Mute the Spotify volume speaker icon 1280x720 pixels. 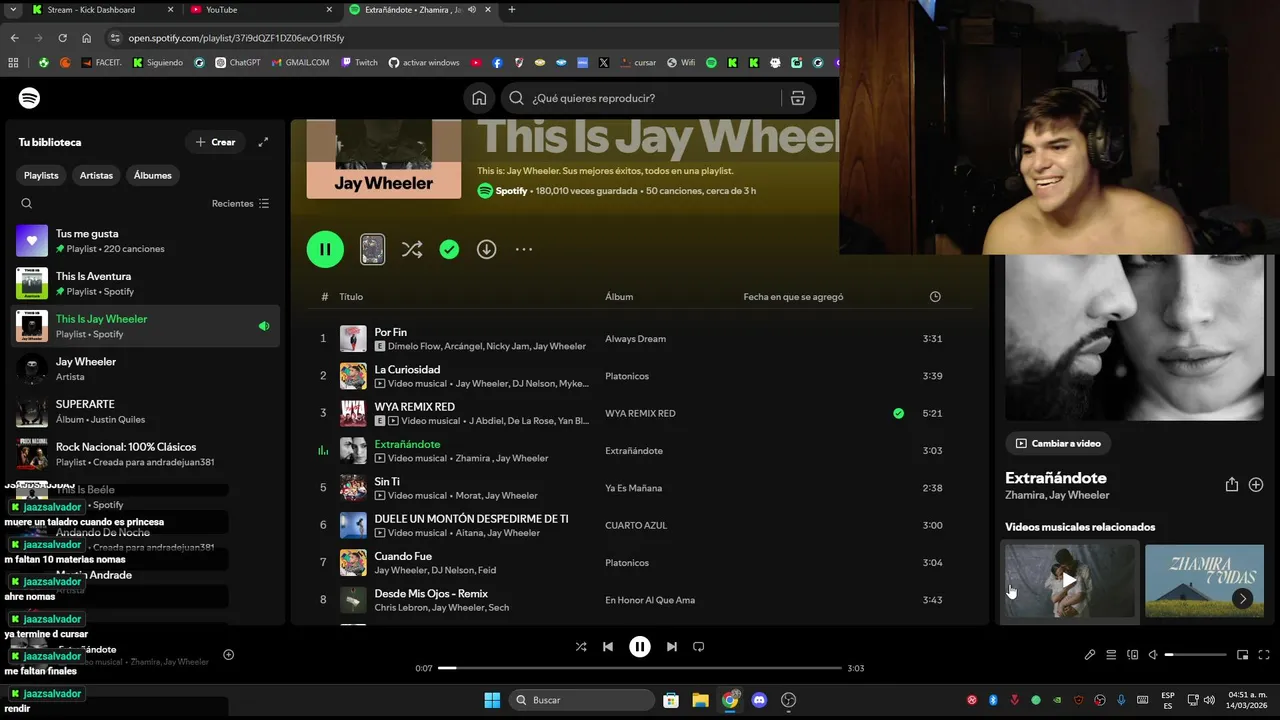(1153, 655)
